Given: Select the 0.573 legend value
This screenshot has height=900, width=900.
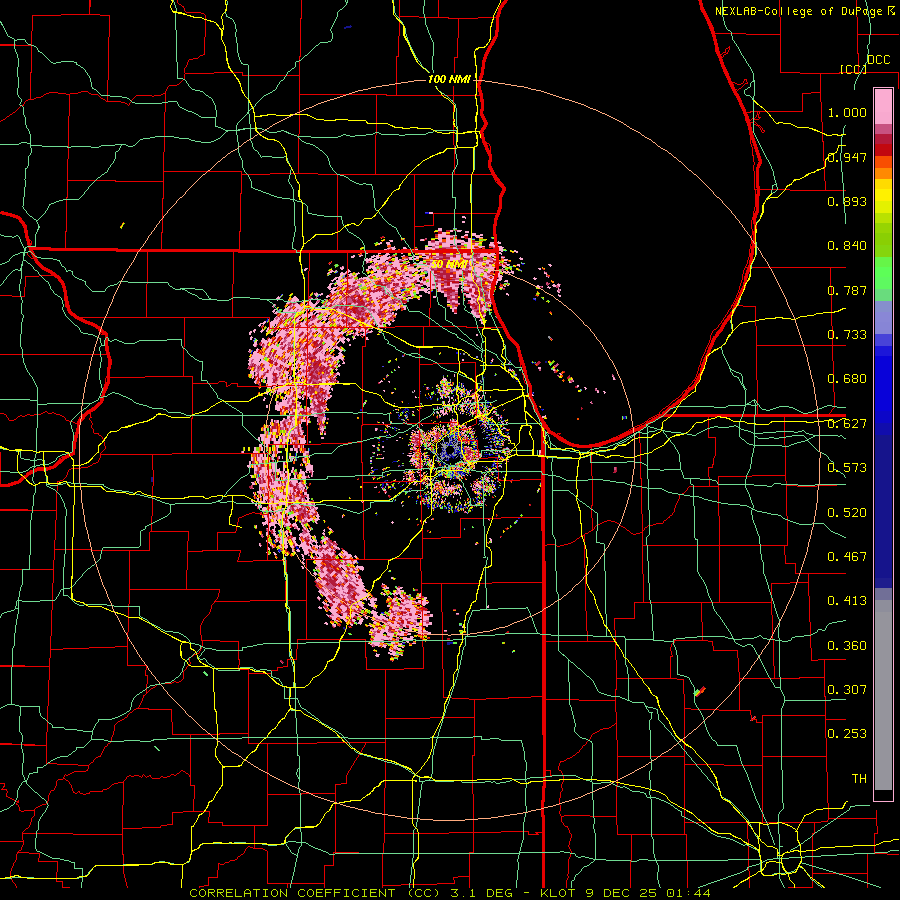Looking at the screenshot, I should (x=847, y=468).
